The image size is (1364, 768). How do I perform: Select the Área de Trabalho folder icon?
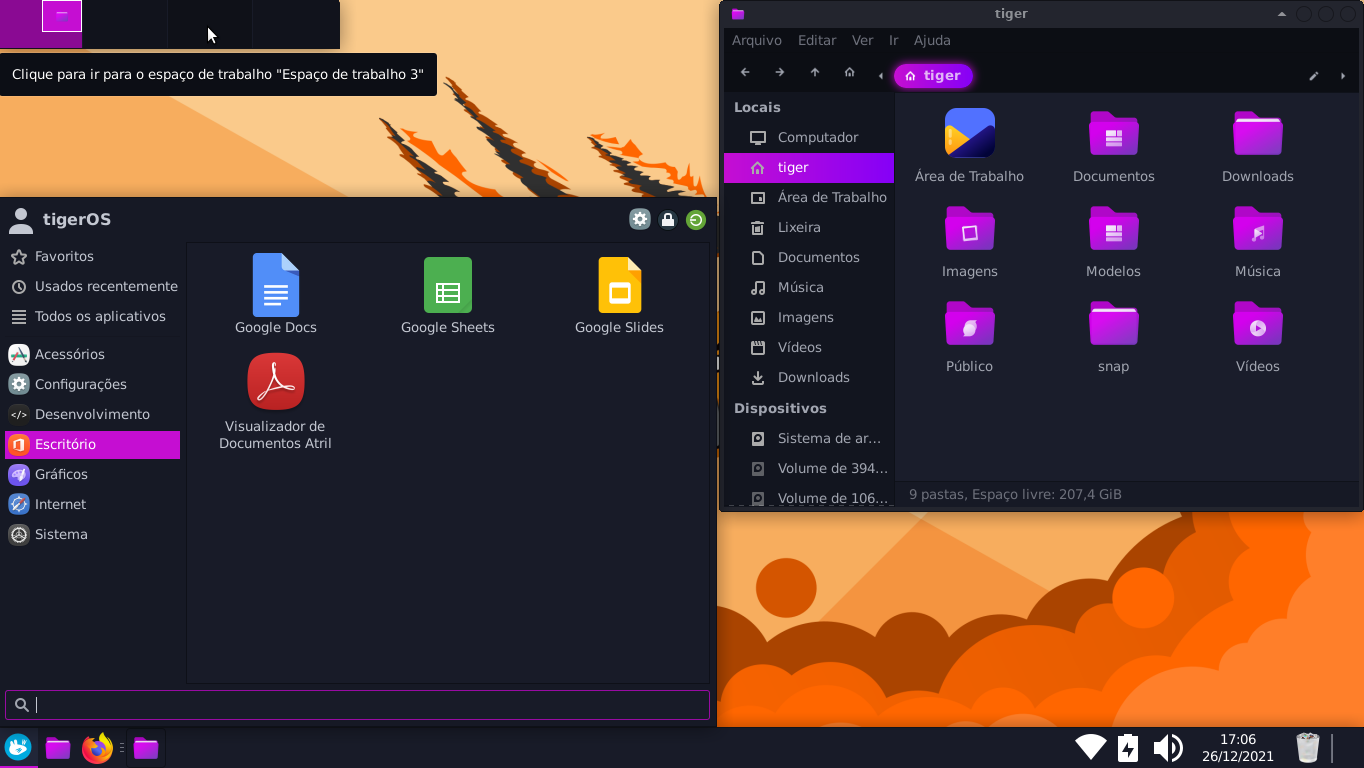pyautogui.click(x=969, y=133)
